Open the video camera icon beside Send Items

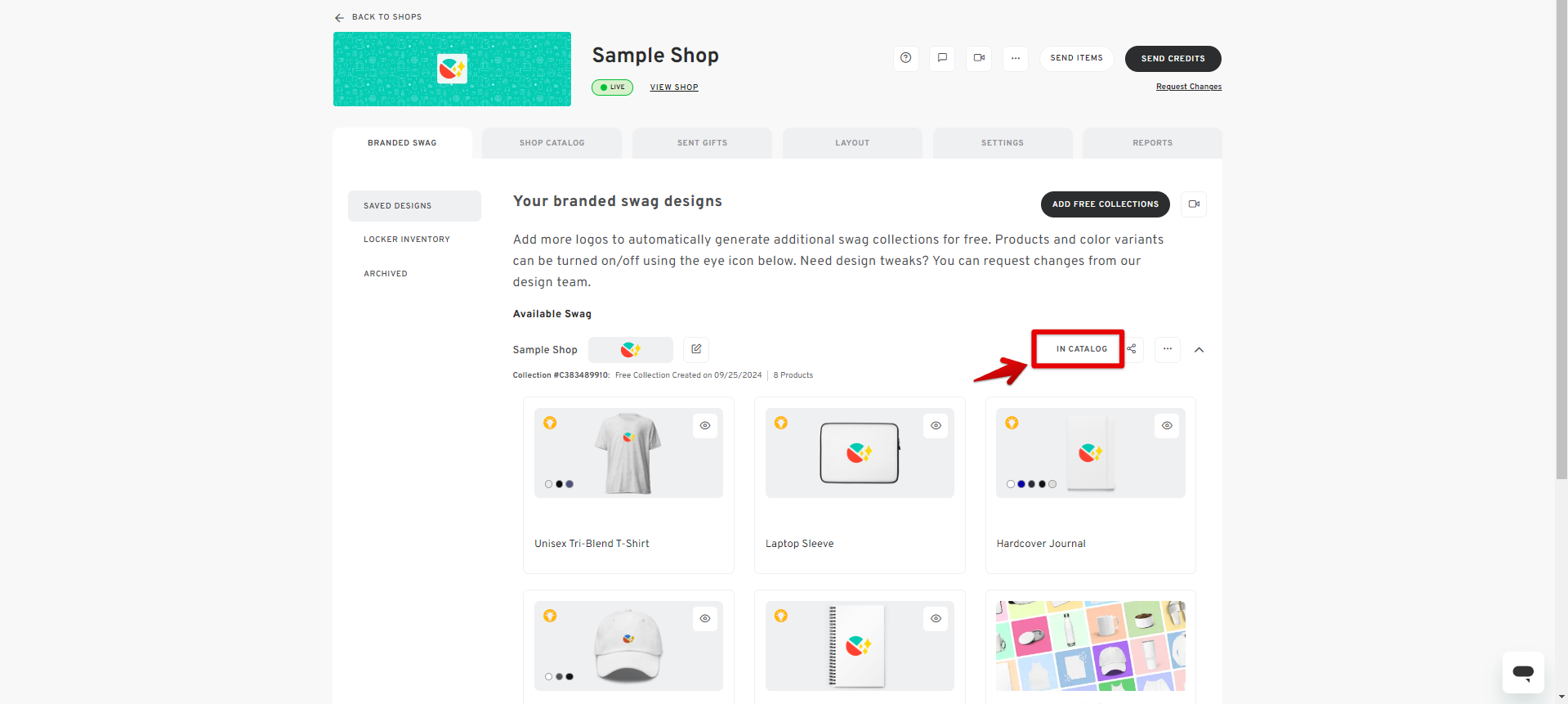pyautogui.click(x=979, y=58)
